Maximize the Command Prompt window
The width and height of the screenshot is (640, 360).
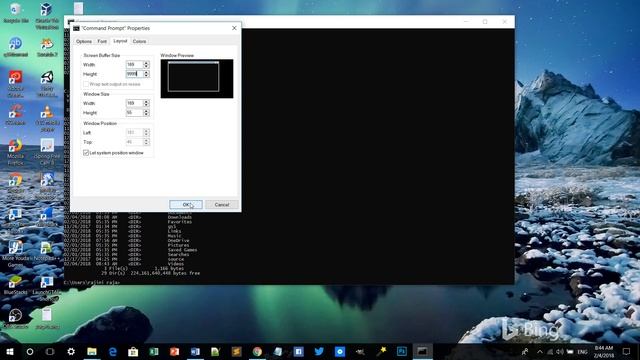pyautogui.click(x=485, y=22)
